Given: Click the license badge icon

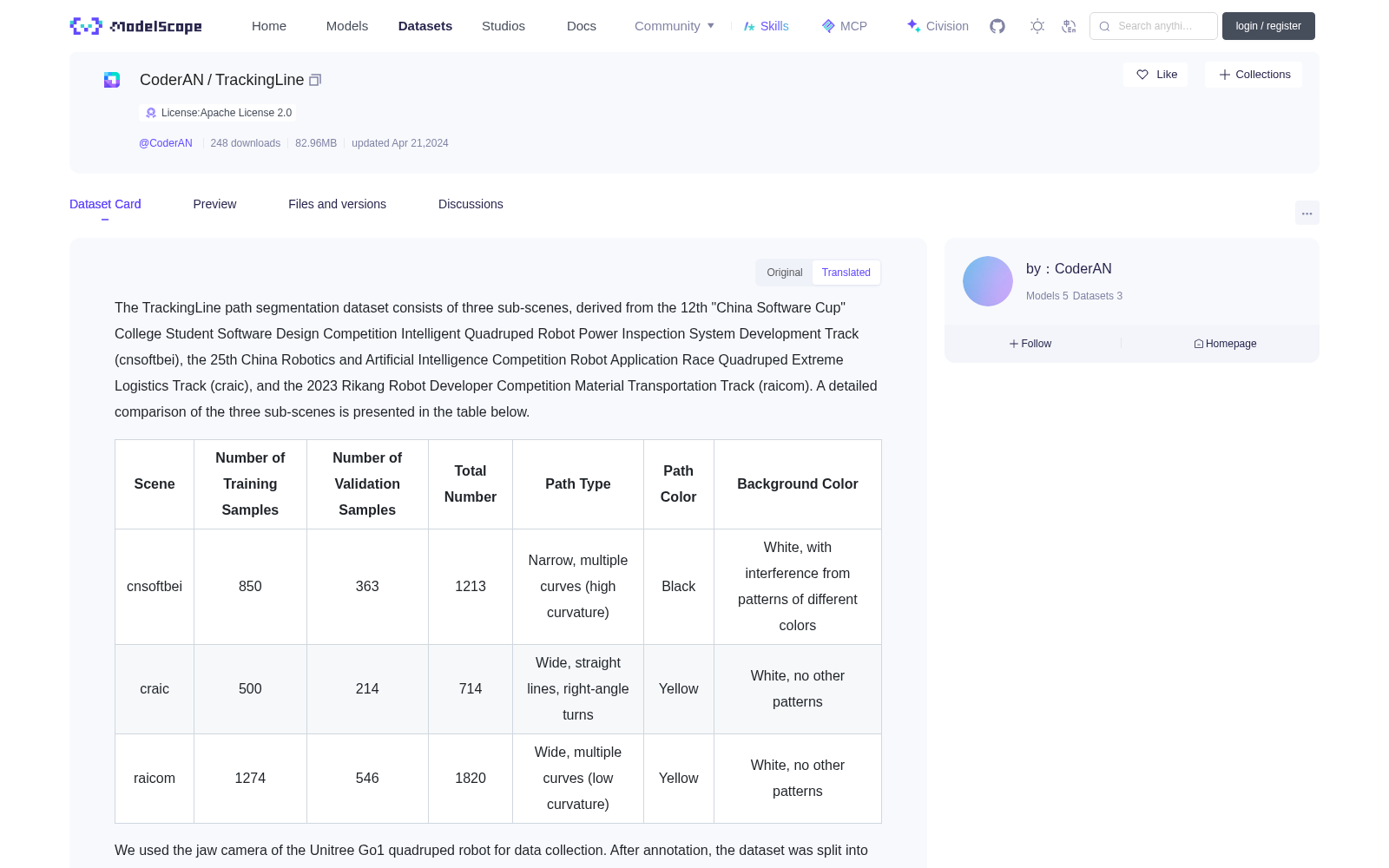Looking at the screenshot, I should pos(151,113).
